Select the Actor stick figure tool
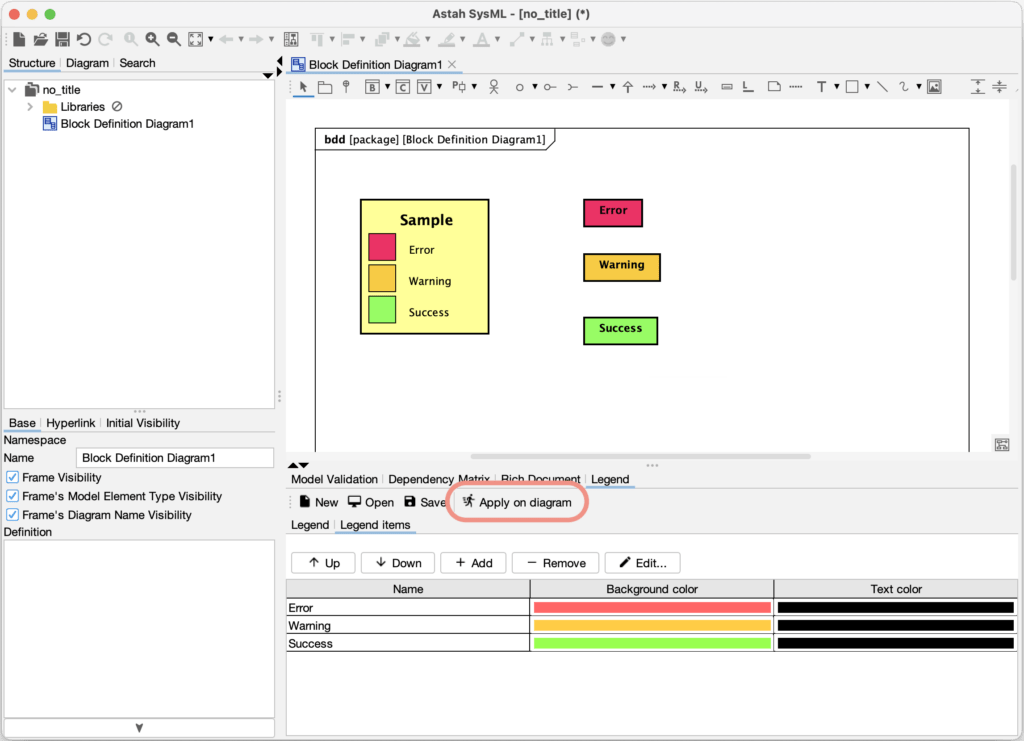The image size is (1024, 741). [x=493, y=87]
